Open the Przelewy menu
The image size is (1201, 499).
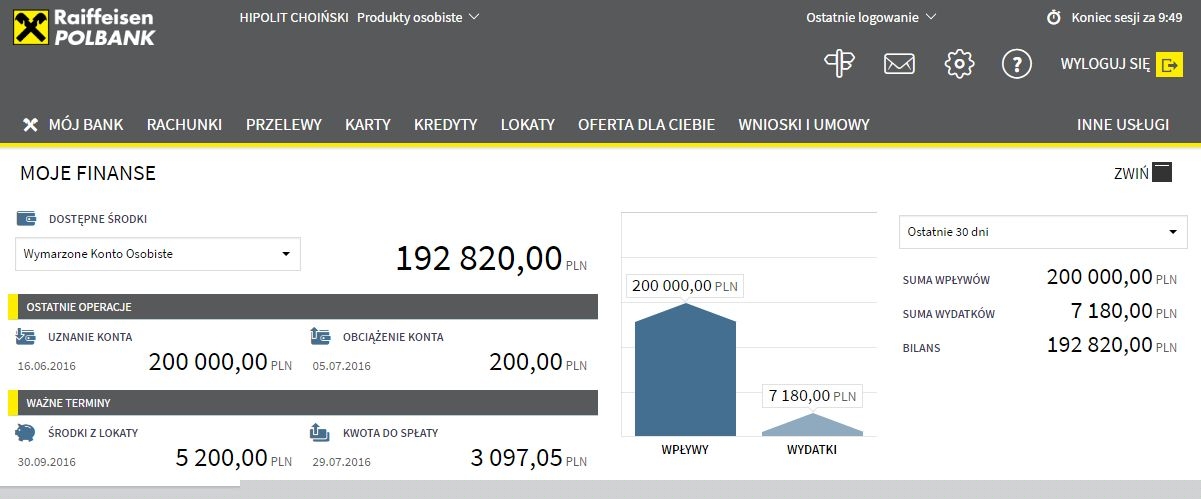coord(284,125)
